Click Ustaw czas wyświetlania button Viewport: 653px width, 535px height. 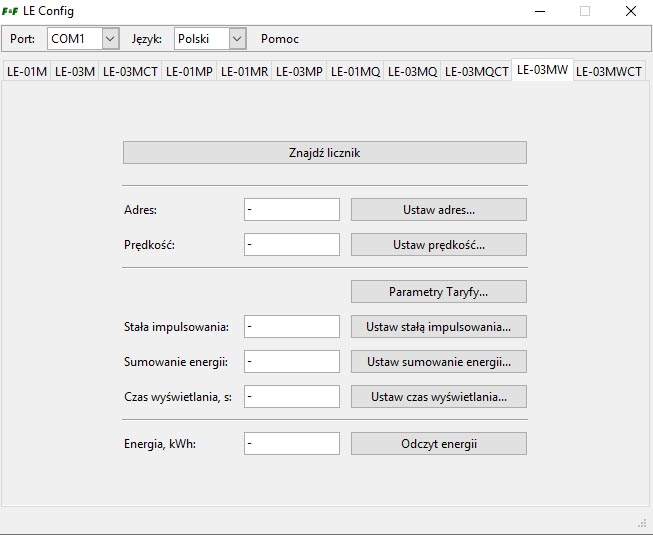pyautogui.click(x=439, y=396)
